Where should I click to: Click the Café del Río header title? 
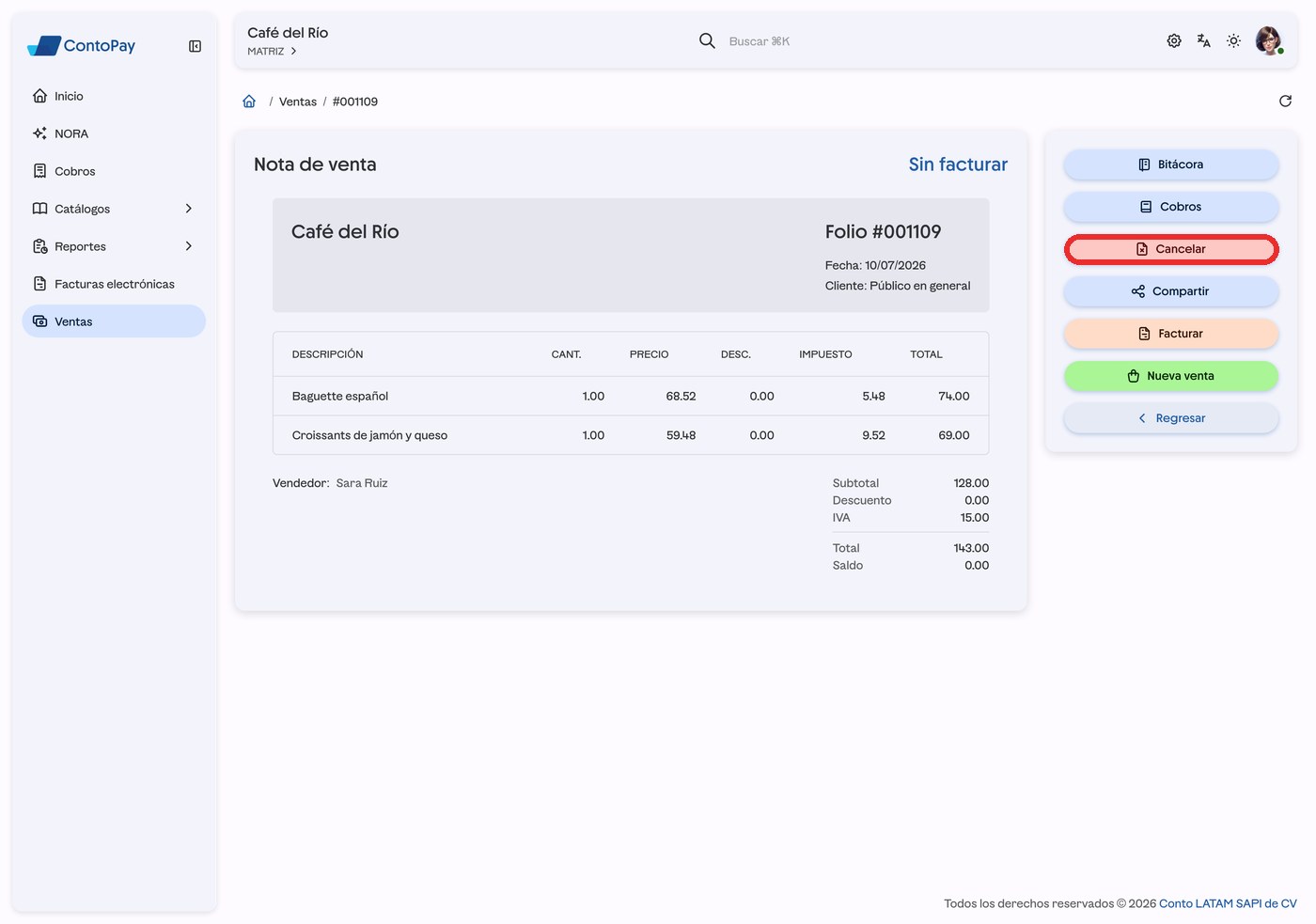coord(288,33)
